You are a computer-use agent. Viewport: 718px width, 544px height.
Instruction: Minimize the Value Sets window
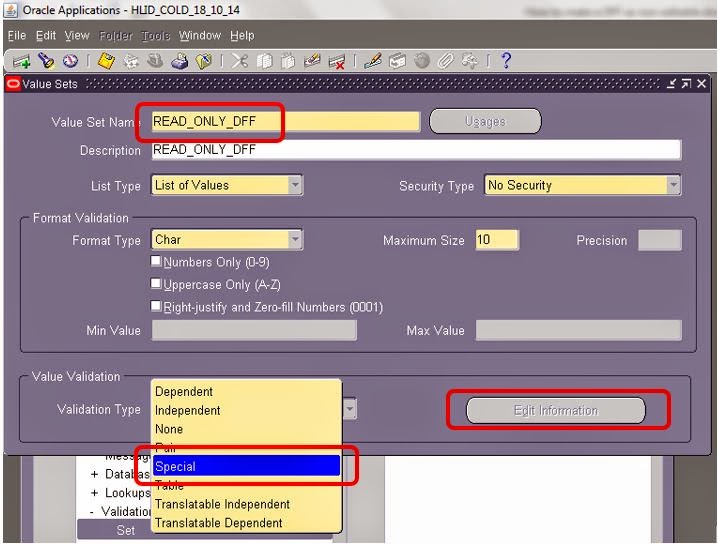click(671, 84)
